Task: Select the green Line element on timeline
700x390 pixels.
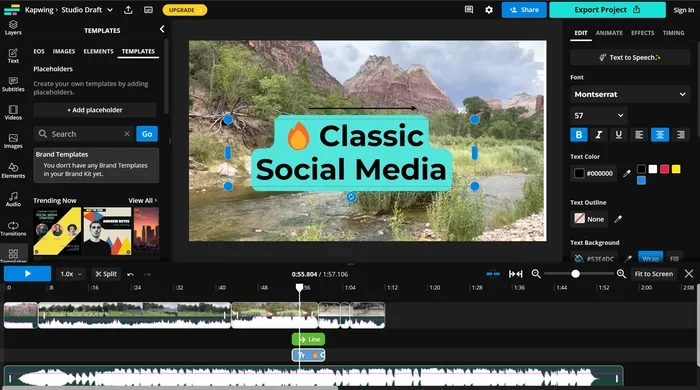Action: click(x=308, y=339)
